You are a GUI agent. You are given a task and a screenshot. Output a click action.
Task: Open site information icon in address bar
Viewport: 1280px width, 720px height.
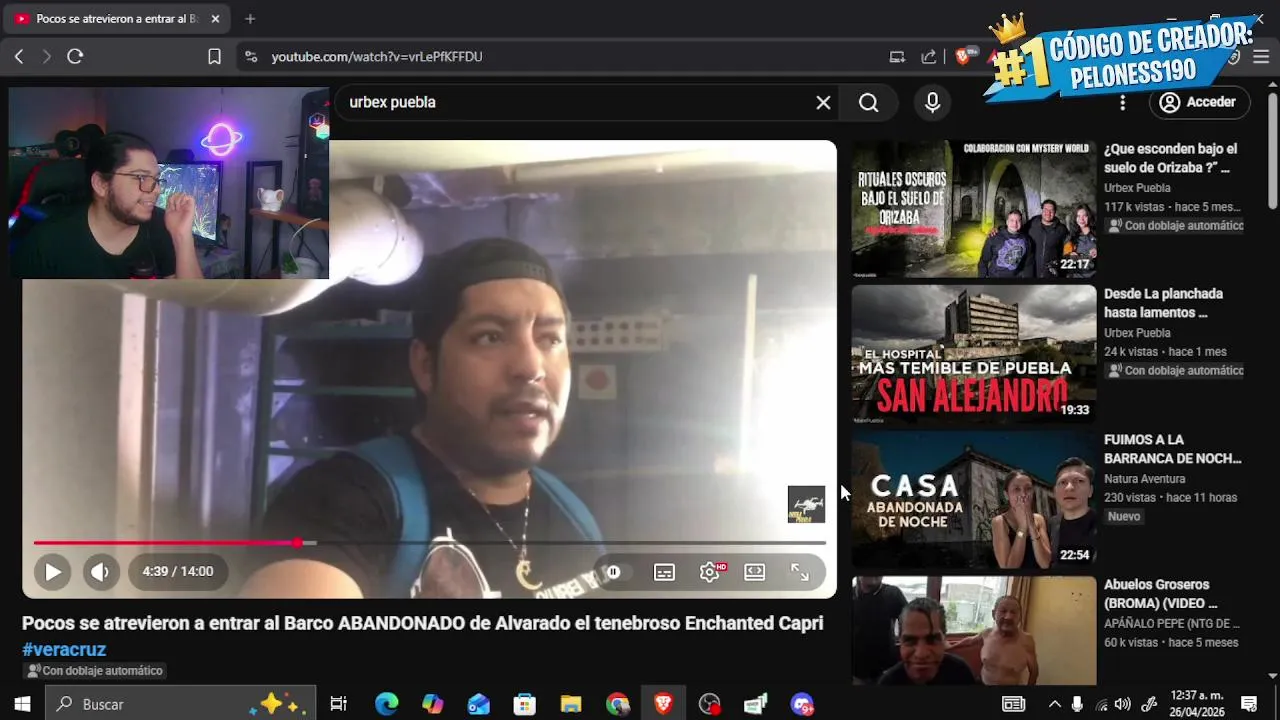click(251, 57)
